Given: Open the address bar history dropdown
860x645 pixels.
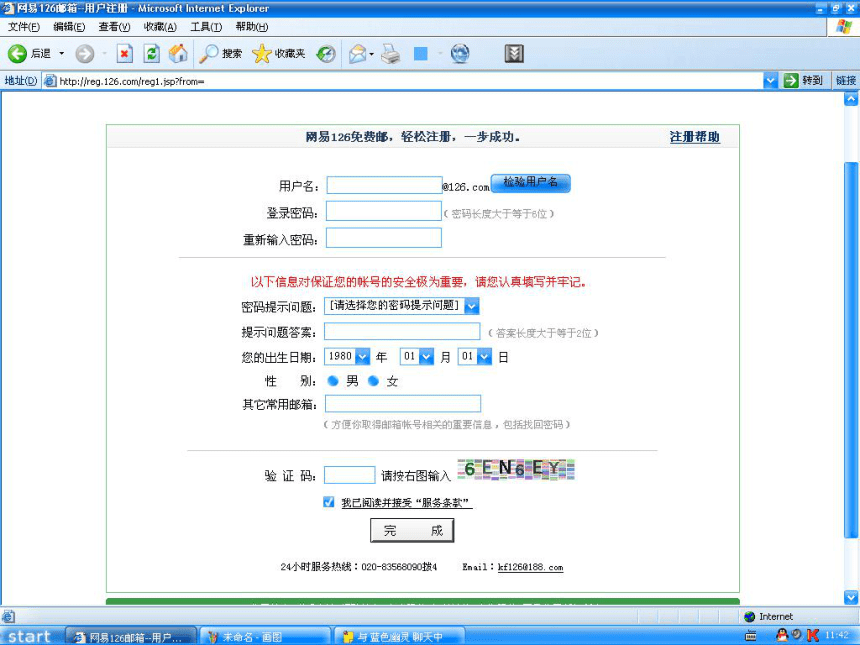Looking at the screenshot, I should [770, 81].
